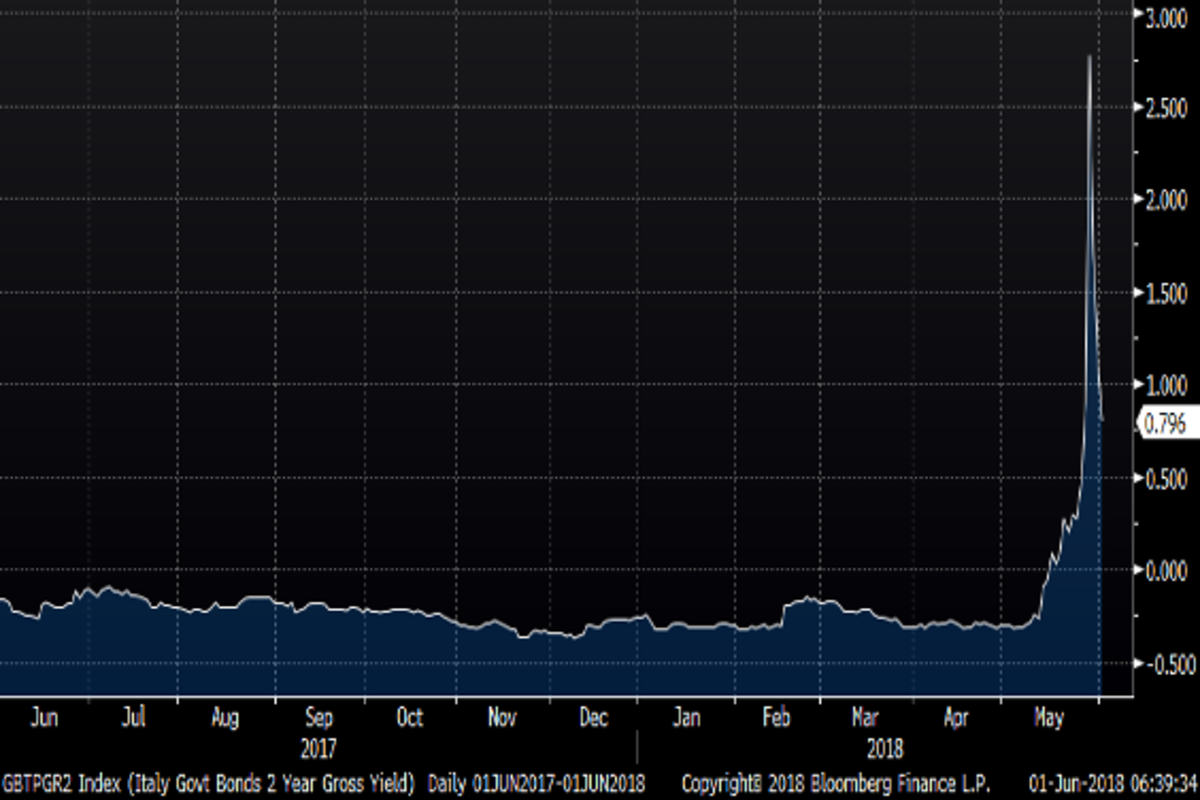The width and height of the screenshot is (1200, 800).
Task: Select the Jun month label
Action: click(44, 718)
